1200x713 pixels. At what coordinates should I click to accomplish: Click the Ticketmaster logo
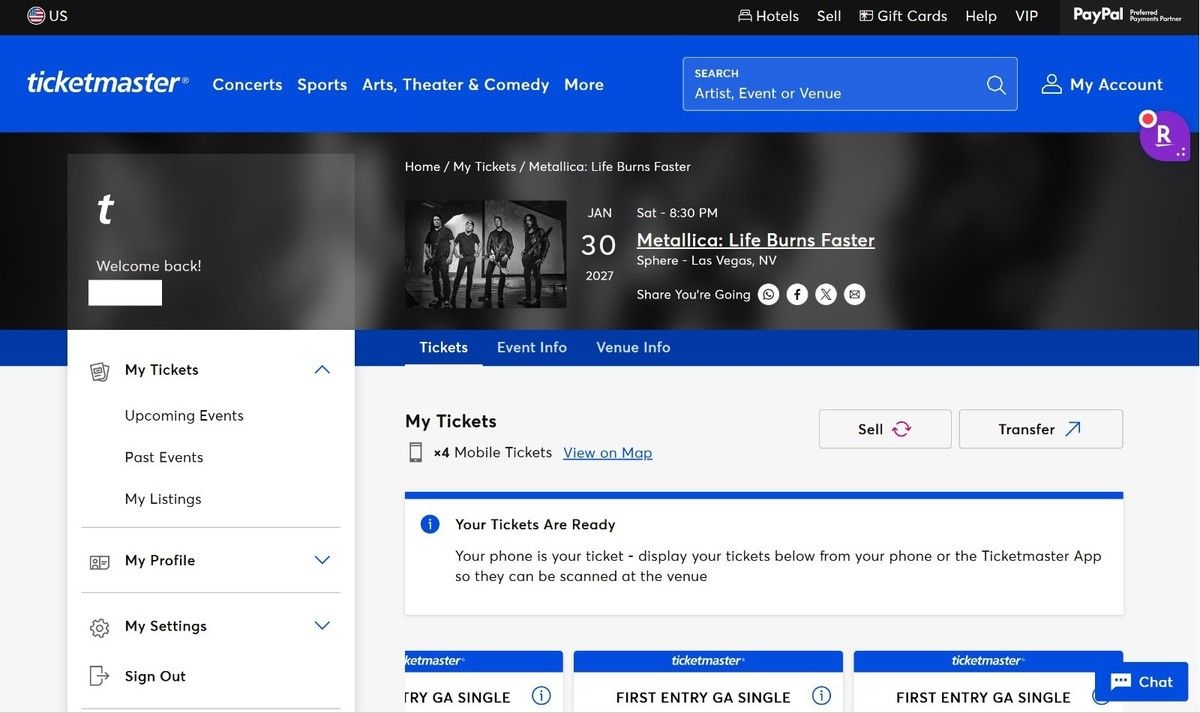pos(107,83)
